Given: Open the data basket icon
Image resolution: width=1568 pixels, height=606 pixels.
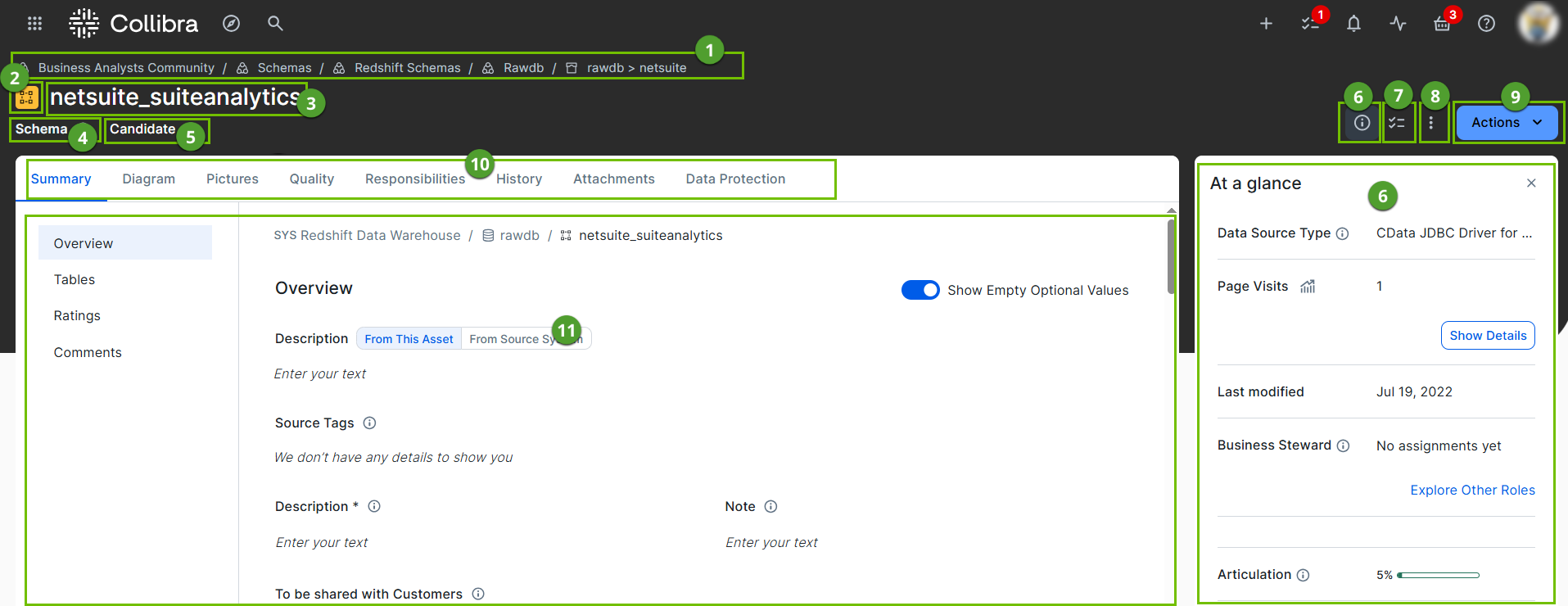Looking at the screenshot, I should tap(1442, 24).
